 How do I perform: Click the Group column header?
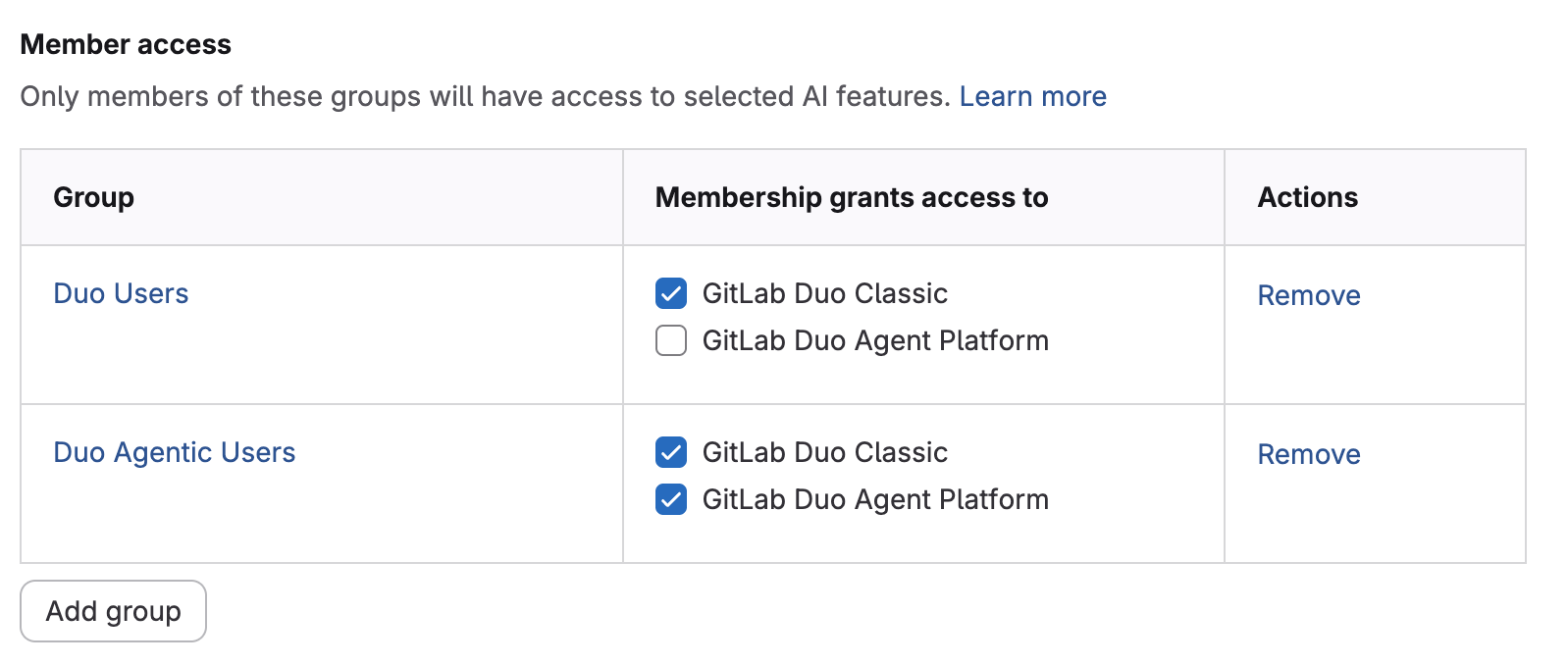93,197
